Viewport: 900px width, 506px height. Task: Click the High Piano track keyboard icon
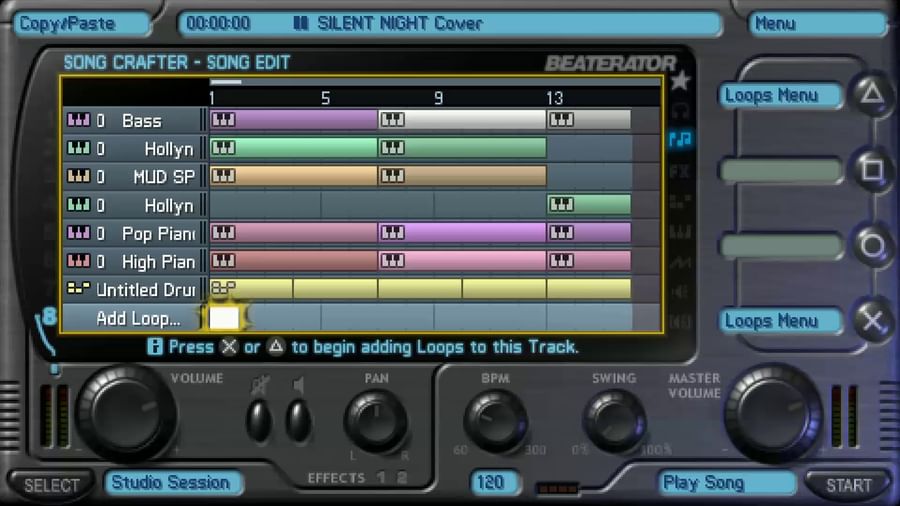coord(79,260)
